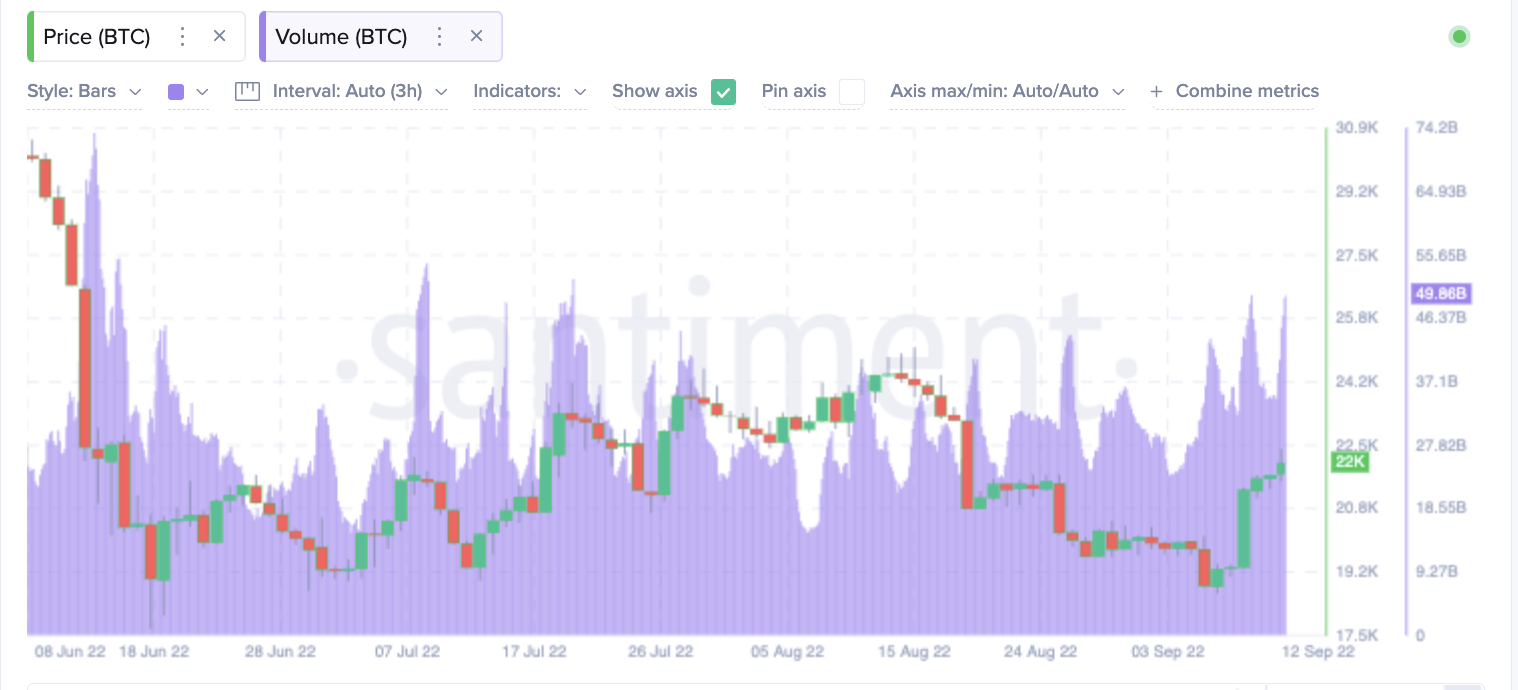This screenshot has width=1518, height=690.
Task: Open the purple color swatch picker
Action: pos(187,91)
